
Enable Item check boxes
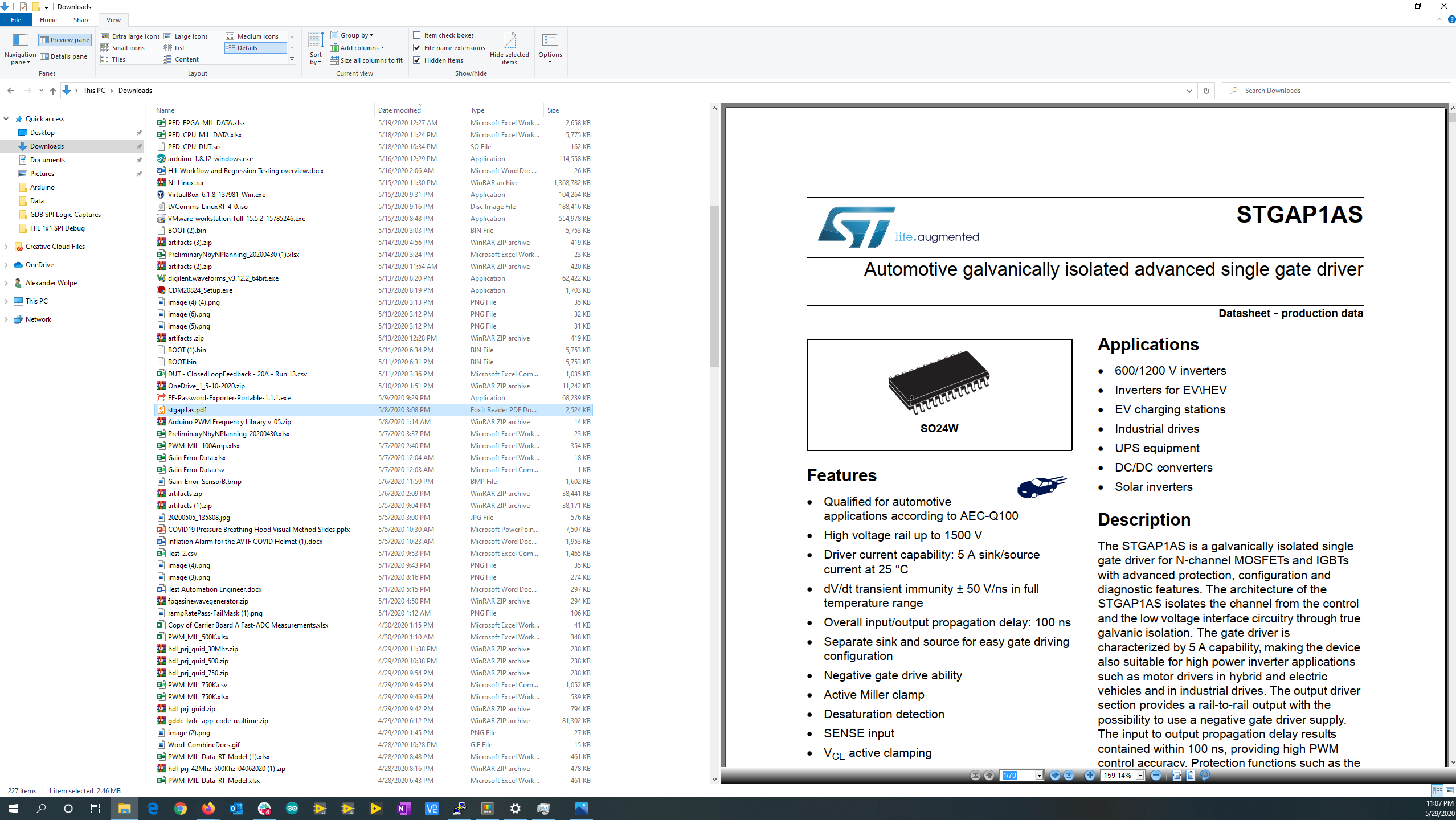pos(418,35)
